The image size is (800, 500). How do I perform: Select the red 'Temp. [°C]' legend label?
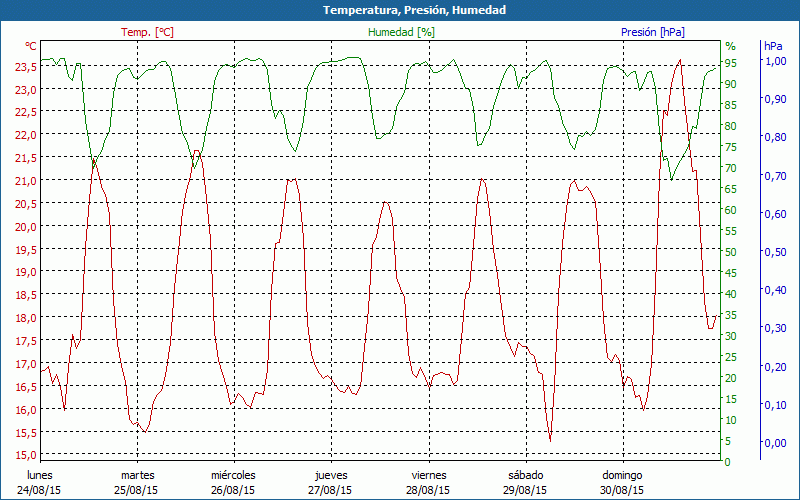coord(147,32)
